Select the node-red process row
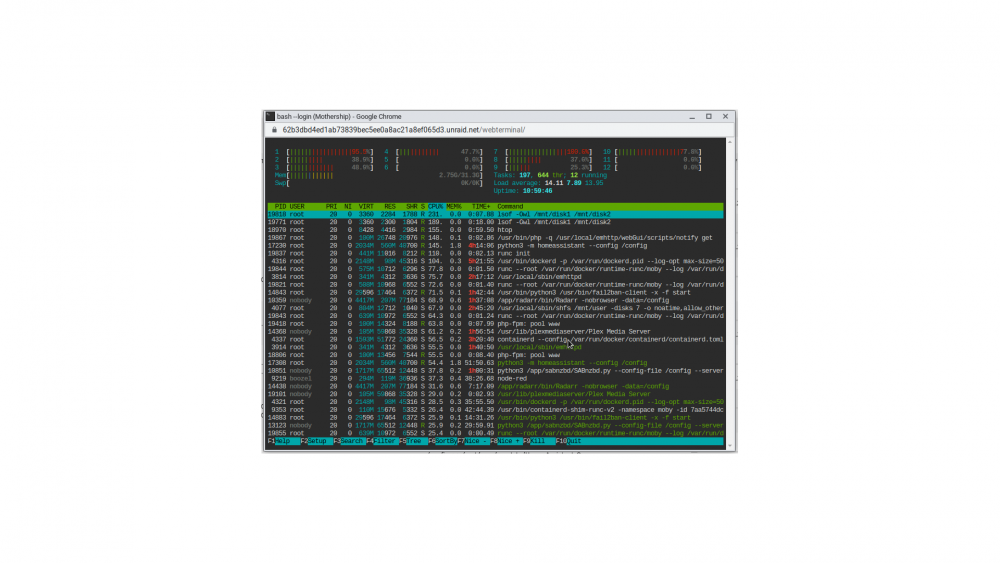The image size is (1000, 563). [x=496, y=378]
